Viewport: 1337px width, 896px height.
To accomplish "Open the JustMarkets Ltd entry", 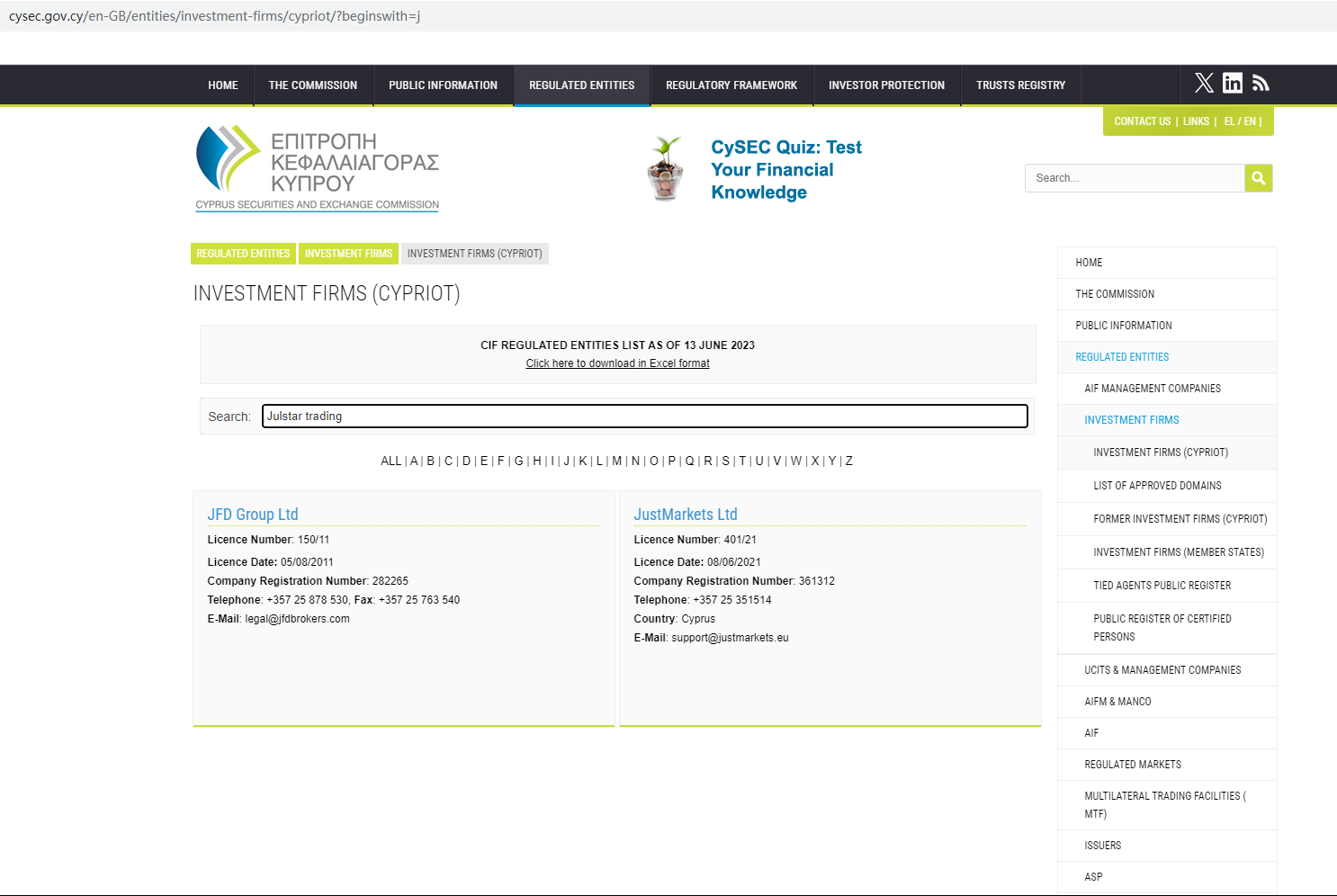I will 686,515.
